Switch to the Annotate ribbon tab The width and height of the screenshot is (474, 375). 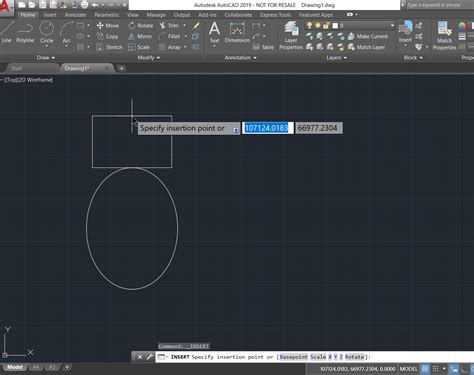[75, 15]
